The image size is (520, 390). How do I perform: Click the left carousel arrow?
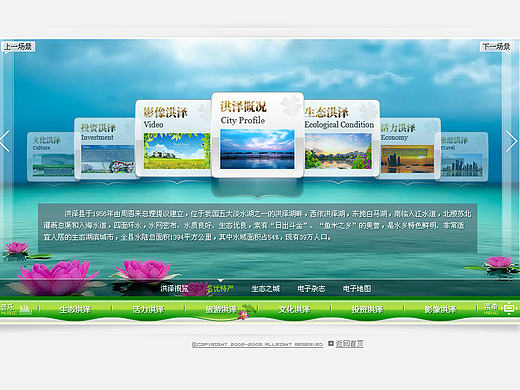pyautogui.click(x=5, y=141)
